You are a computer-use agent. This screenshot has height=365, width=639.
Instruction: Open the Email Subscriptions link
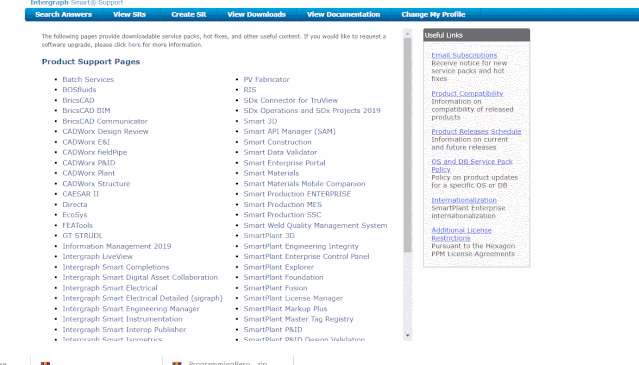(x=464, y=55)
